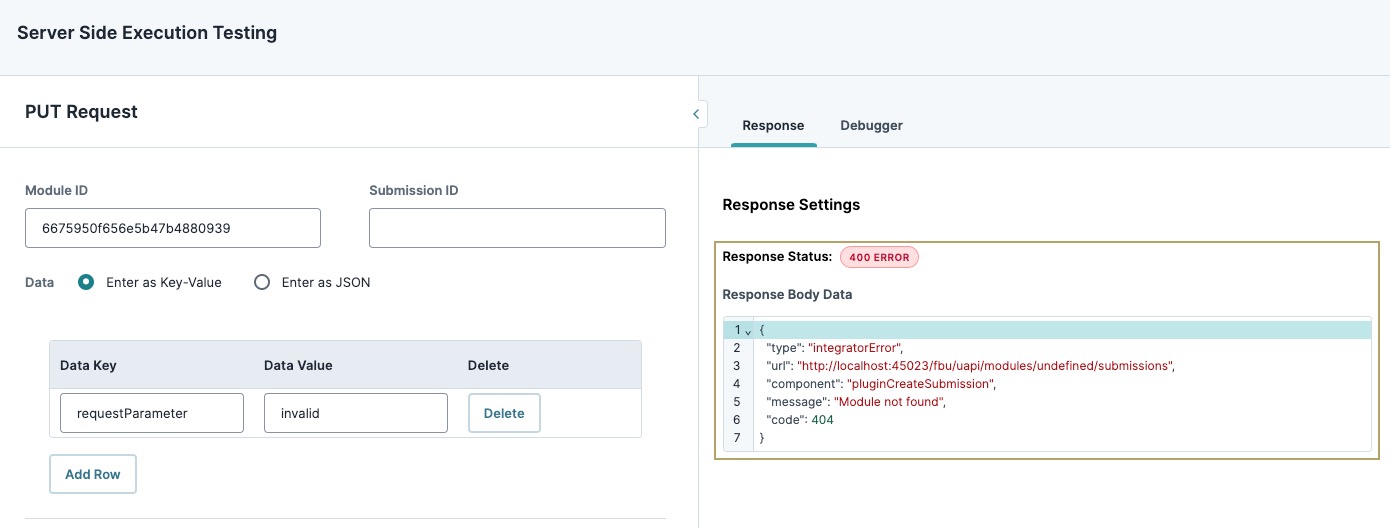Click the Submission ID label
Image resolution: width=1390 pixels, height=528 pixels.
click(414, 190)
